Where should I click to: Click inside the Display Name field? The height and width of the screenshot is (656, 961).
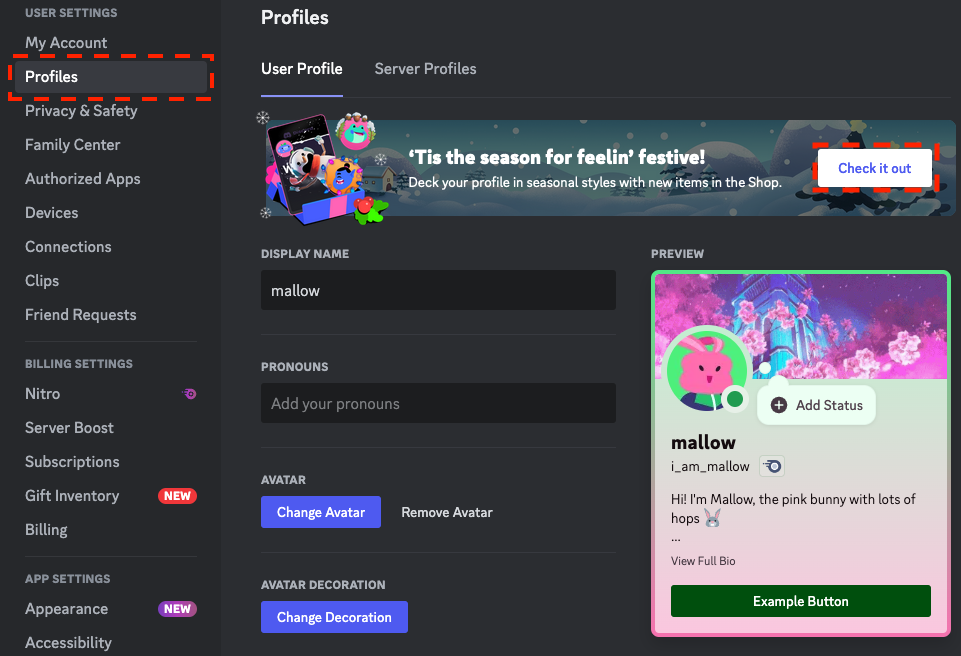click(438, 290)
